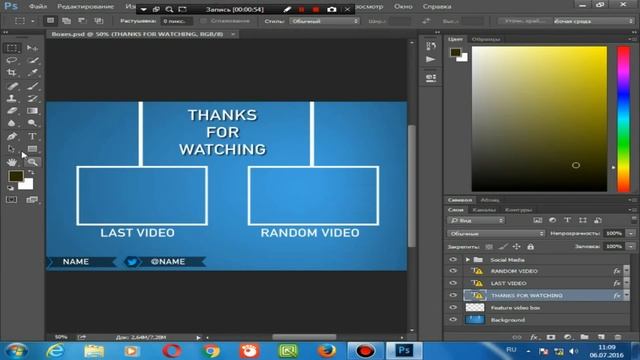Open the opacity value dropdown
640x360 pixels.
point(631,233)
